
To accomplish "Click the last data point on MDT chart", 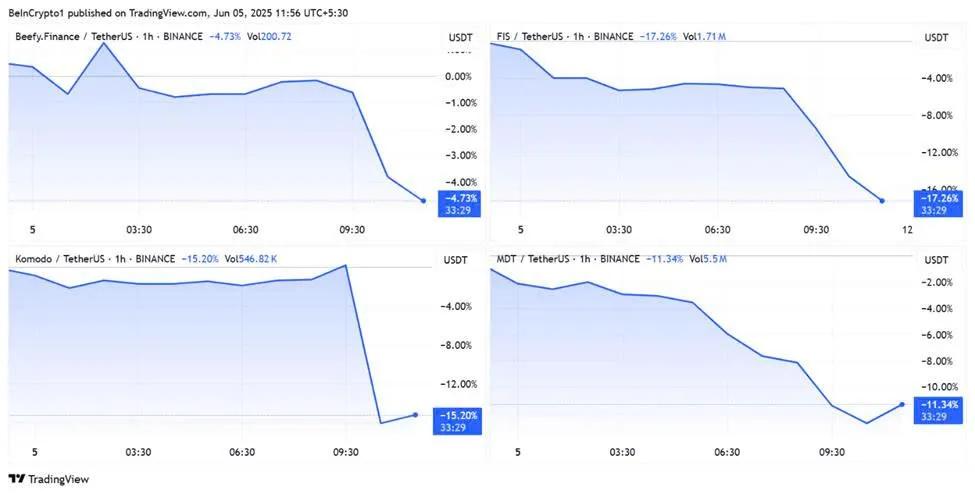I will pyautogui.click(x=902, y=404).
